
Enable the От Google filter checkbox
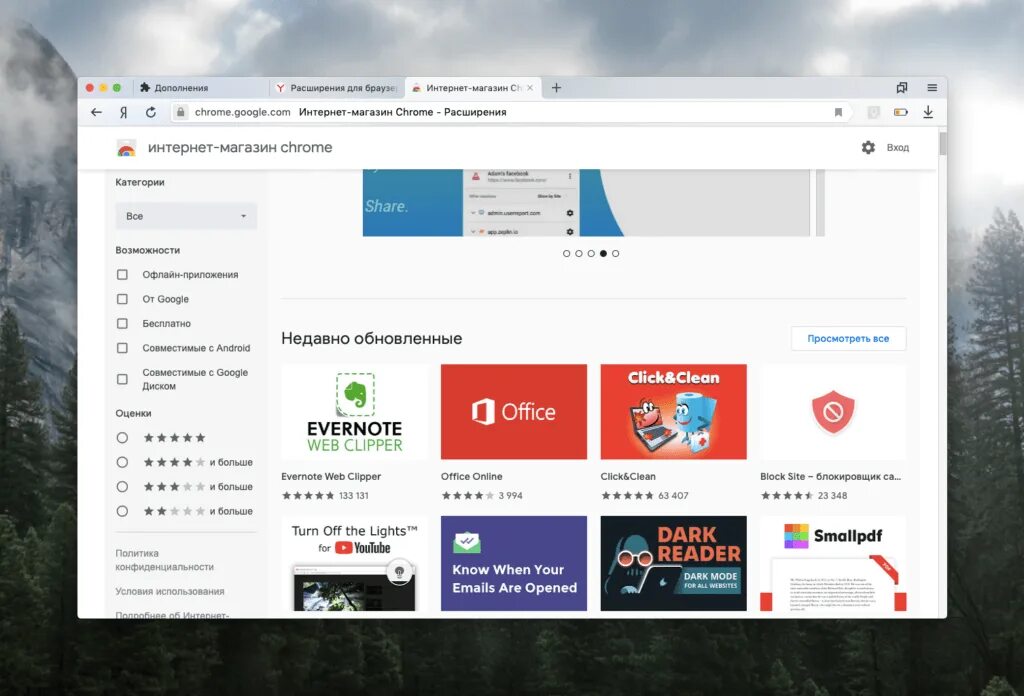tap(122, 299)
